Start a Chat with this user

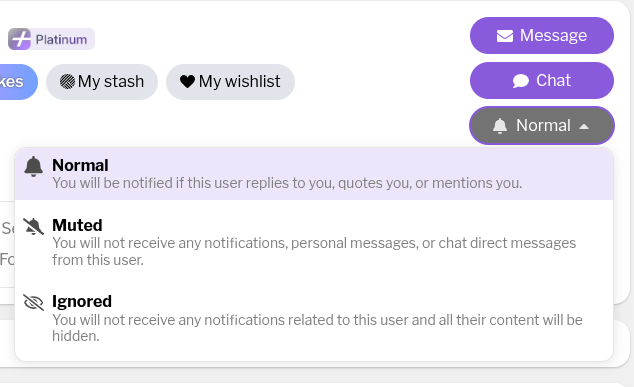click(542, 80)
